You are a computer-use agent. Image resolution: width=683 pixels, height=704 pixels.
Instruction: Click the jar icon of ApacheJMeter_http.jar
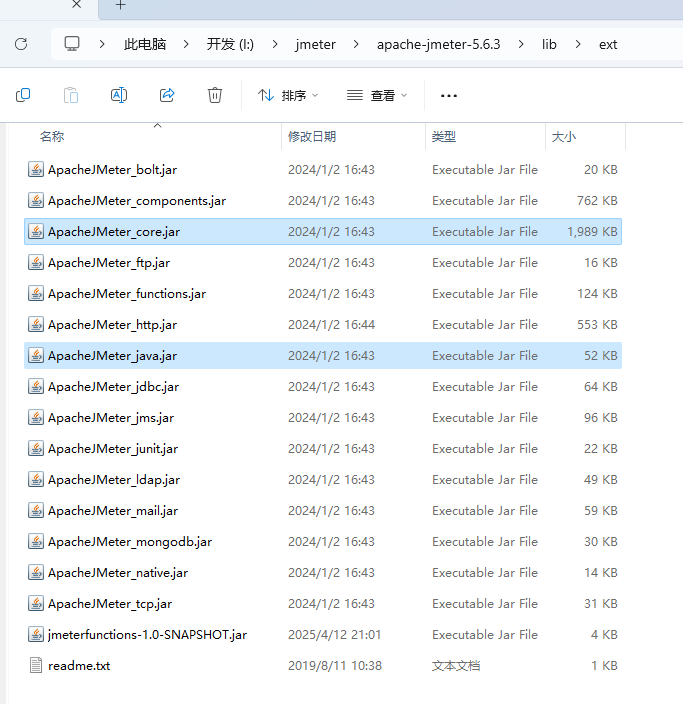point(36,325)
